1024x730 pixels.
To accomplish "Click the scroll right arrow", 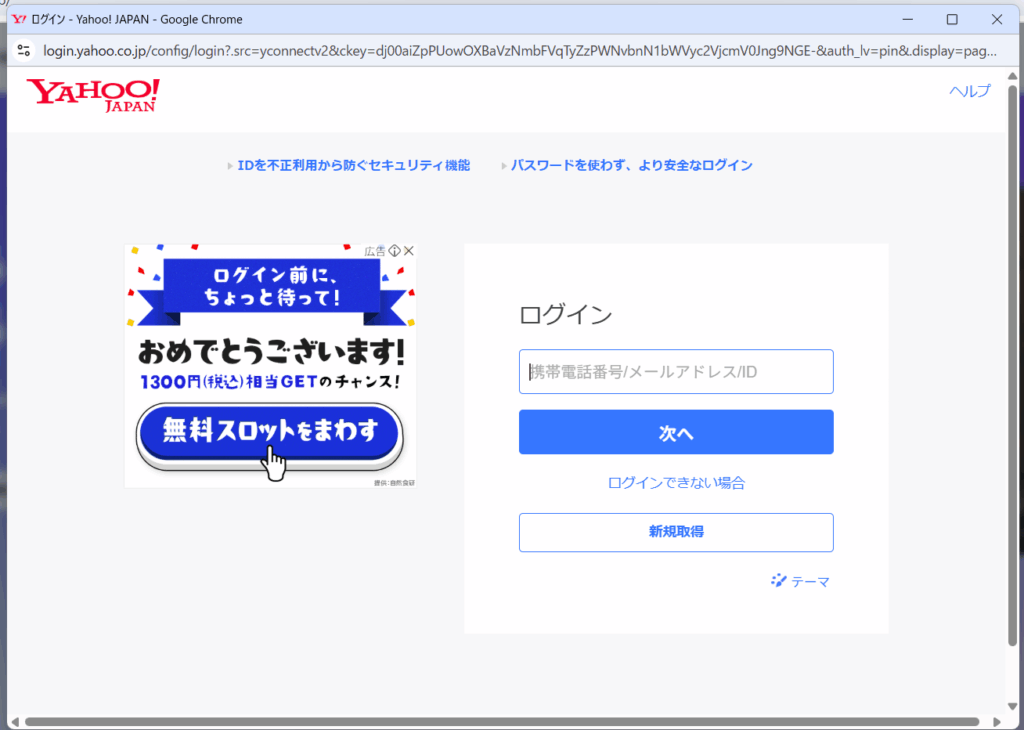I will click(x=997, y=722).
